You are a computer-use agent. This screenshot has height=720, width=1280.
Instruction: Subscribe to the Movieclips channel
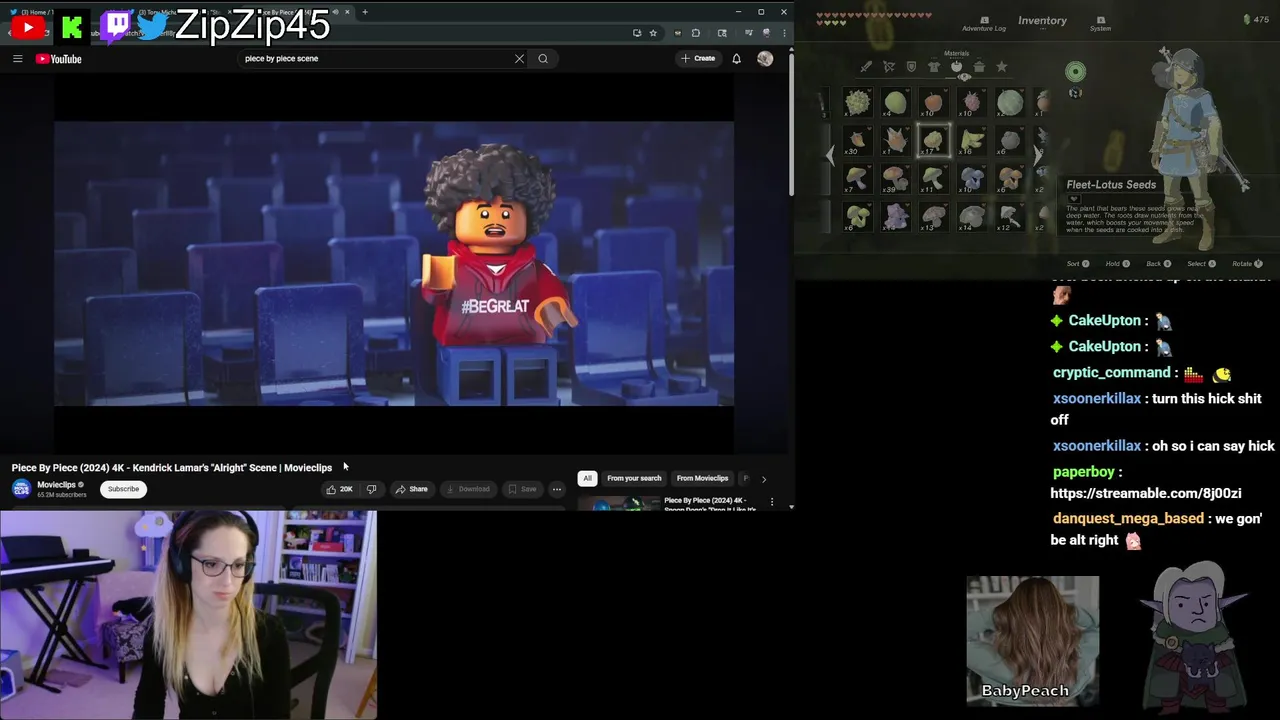pos(123,489)
